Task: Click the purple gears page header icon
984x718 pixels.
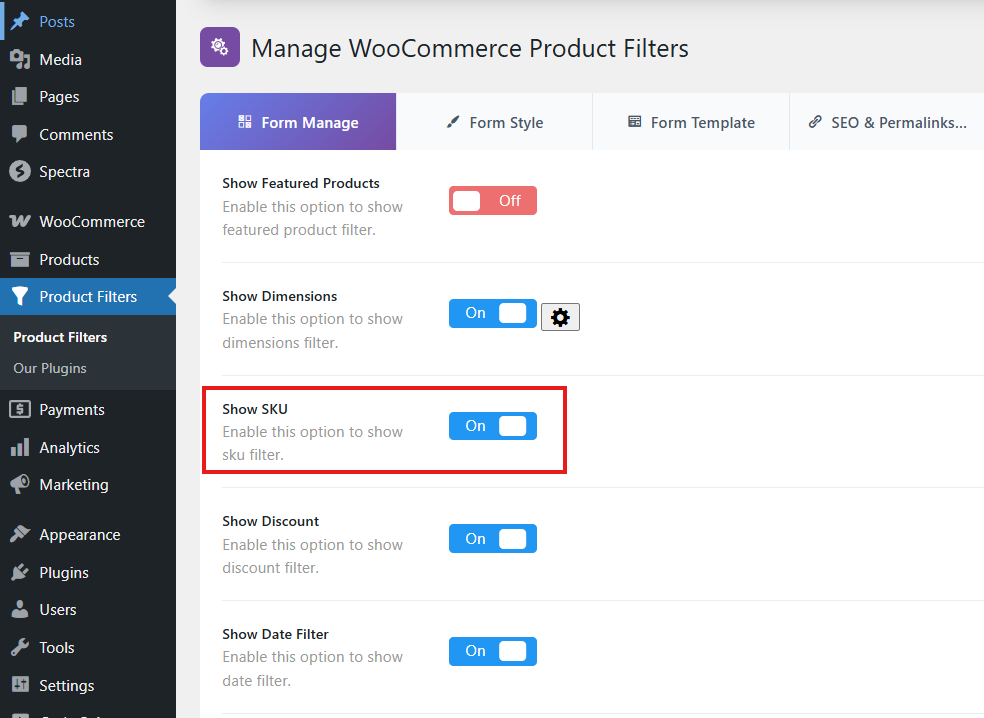Action: [220, 47]
